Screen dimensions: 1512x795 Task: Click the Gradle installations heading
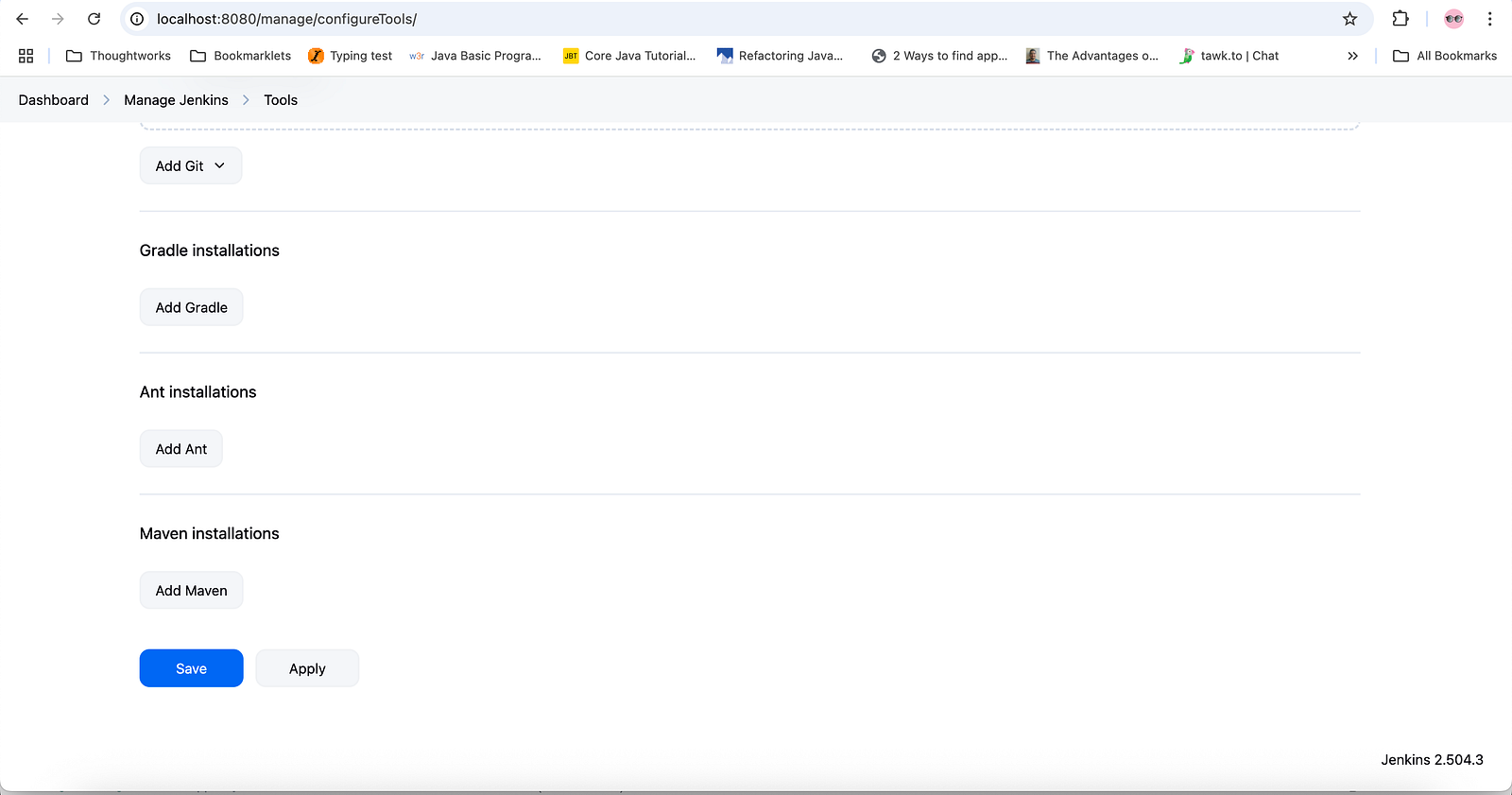coord(210,251)
